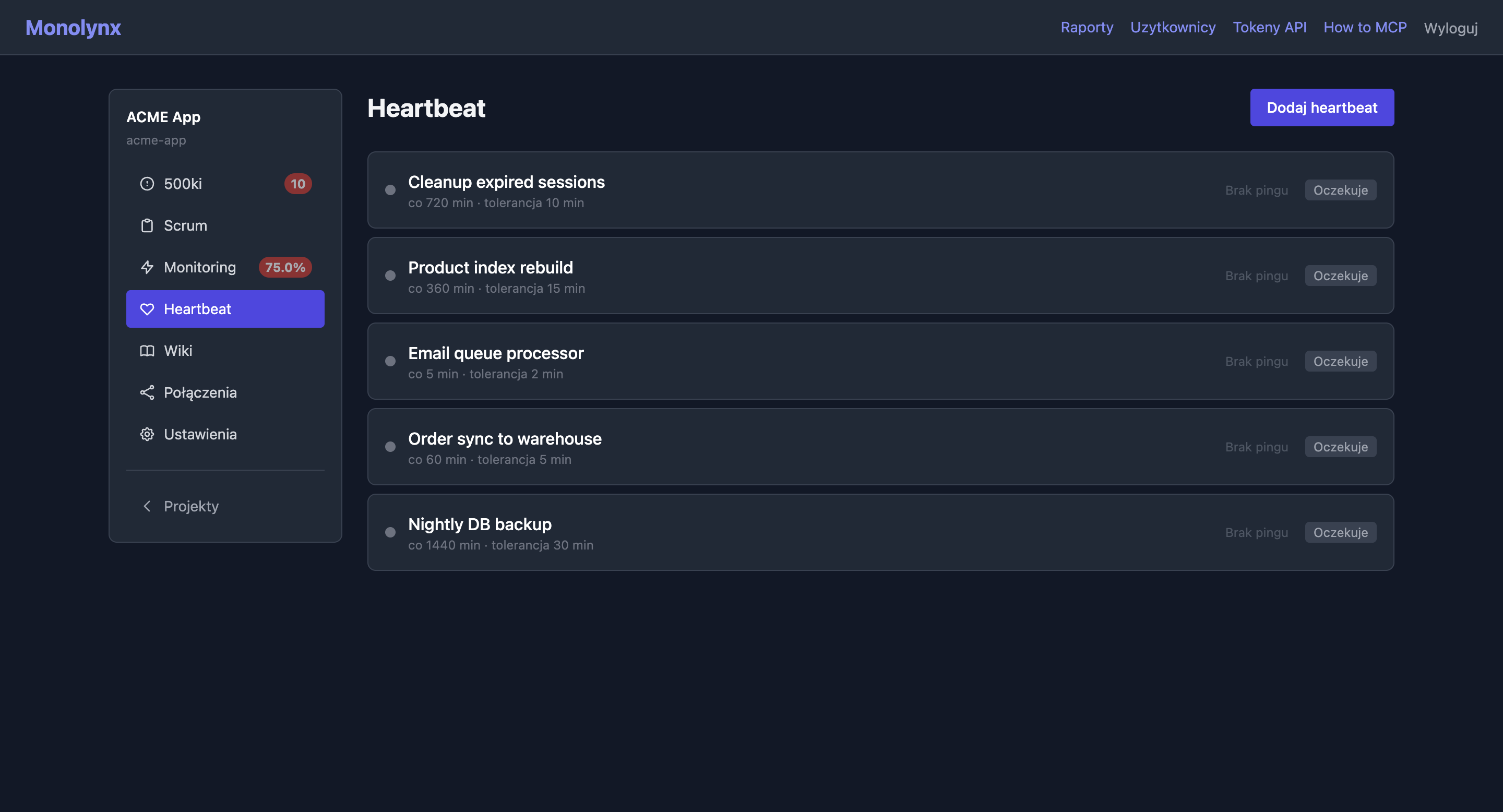Click the Monitoring lightning bolt icon

(147, 267)
